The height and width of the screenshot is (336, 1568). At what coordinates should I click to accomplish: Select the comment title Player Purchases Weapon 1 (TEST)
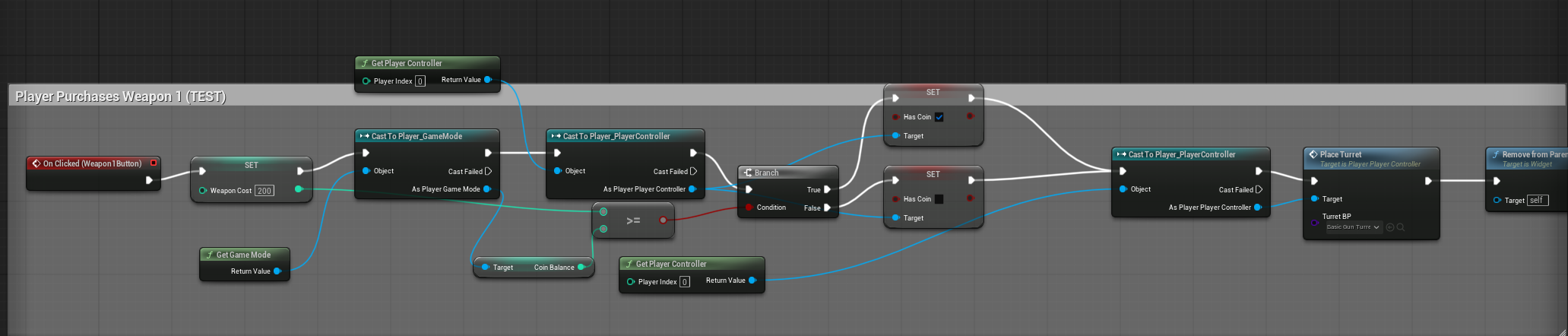[x=120, y=97]
